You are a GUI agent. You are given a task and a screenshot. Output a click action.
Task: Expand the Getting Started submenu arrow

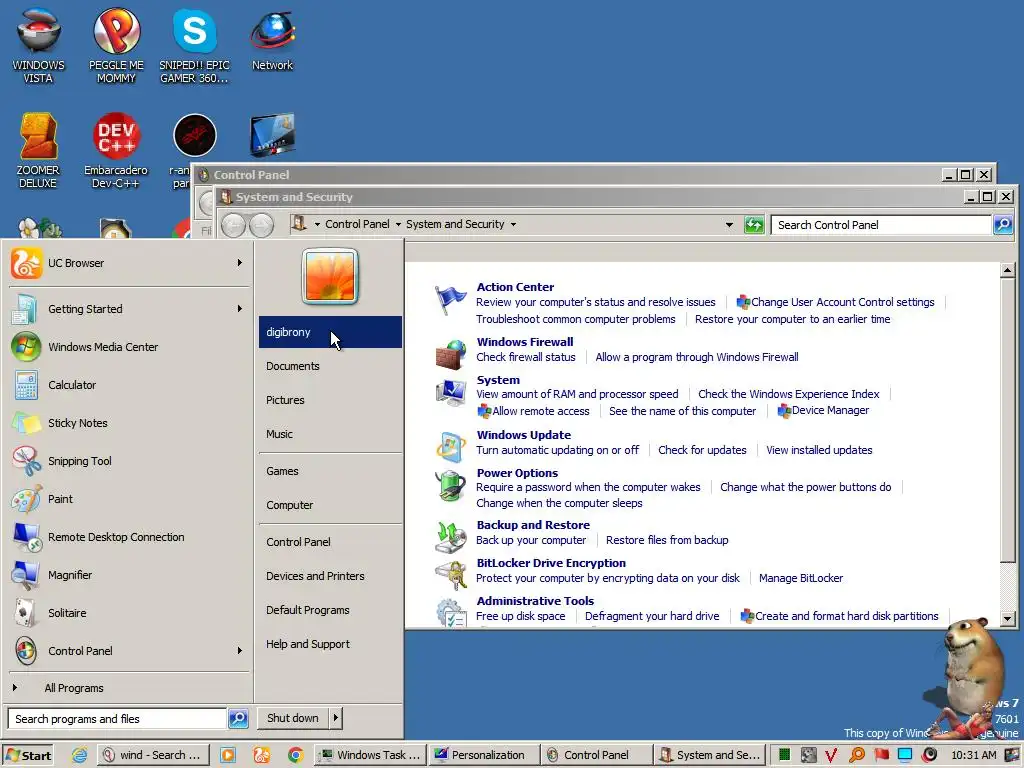click(x=240, y=308)
